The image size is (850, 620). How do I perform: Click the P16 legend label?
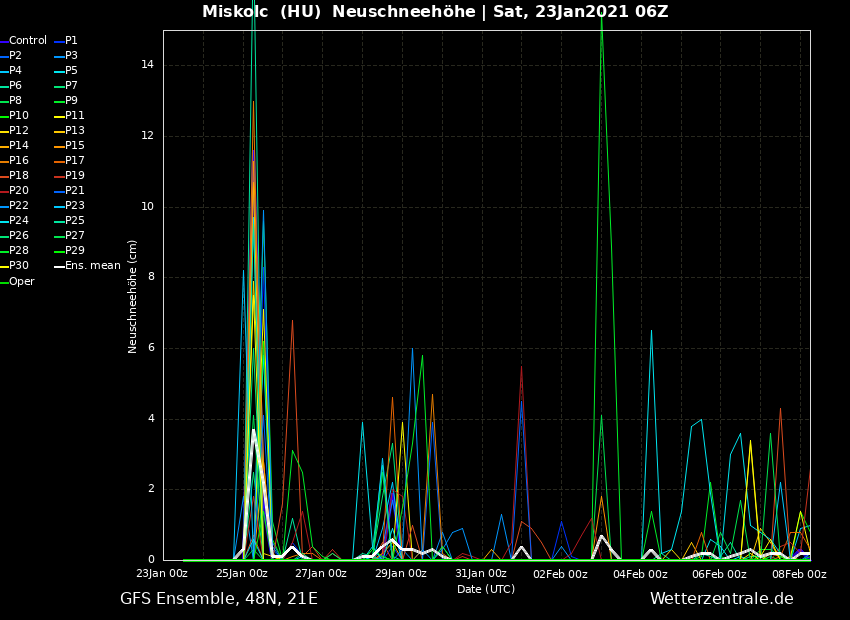(19, 161)
